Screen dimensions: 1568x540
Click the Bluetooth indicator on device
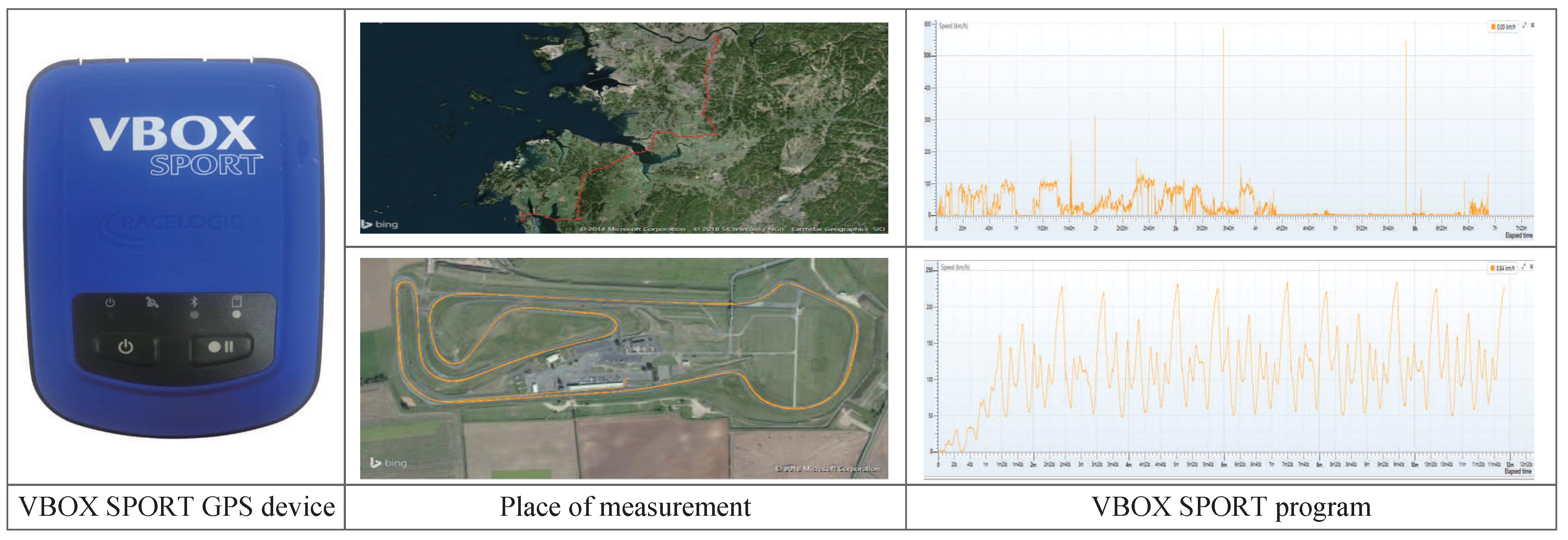(194, 302)
